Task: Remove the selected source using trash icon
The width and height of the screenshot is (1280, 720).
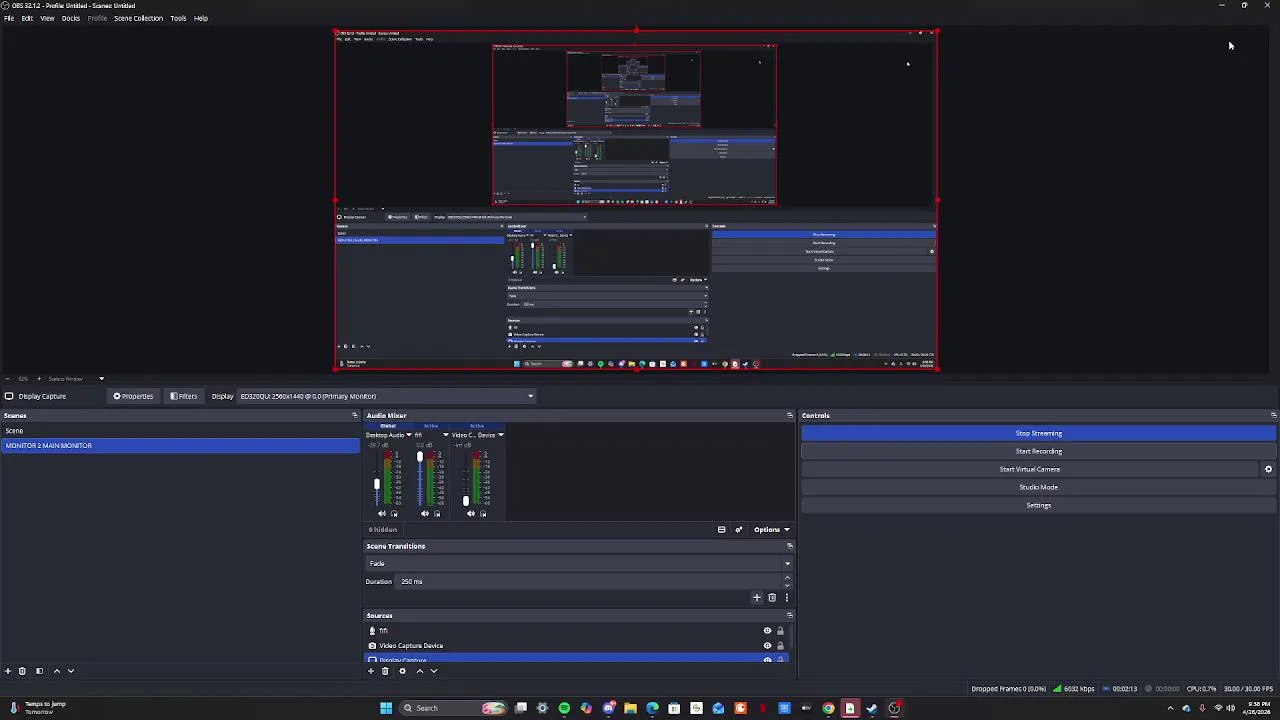Action: [385, 671]
